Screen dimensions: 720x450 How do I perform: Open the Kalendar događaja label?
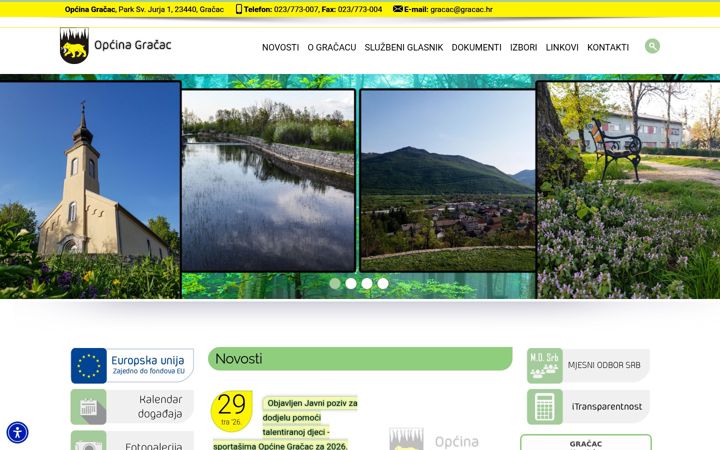[x=160, y=407]
